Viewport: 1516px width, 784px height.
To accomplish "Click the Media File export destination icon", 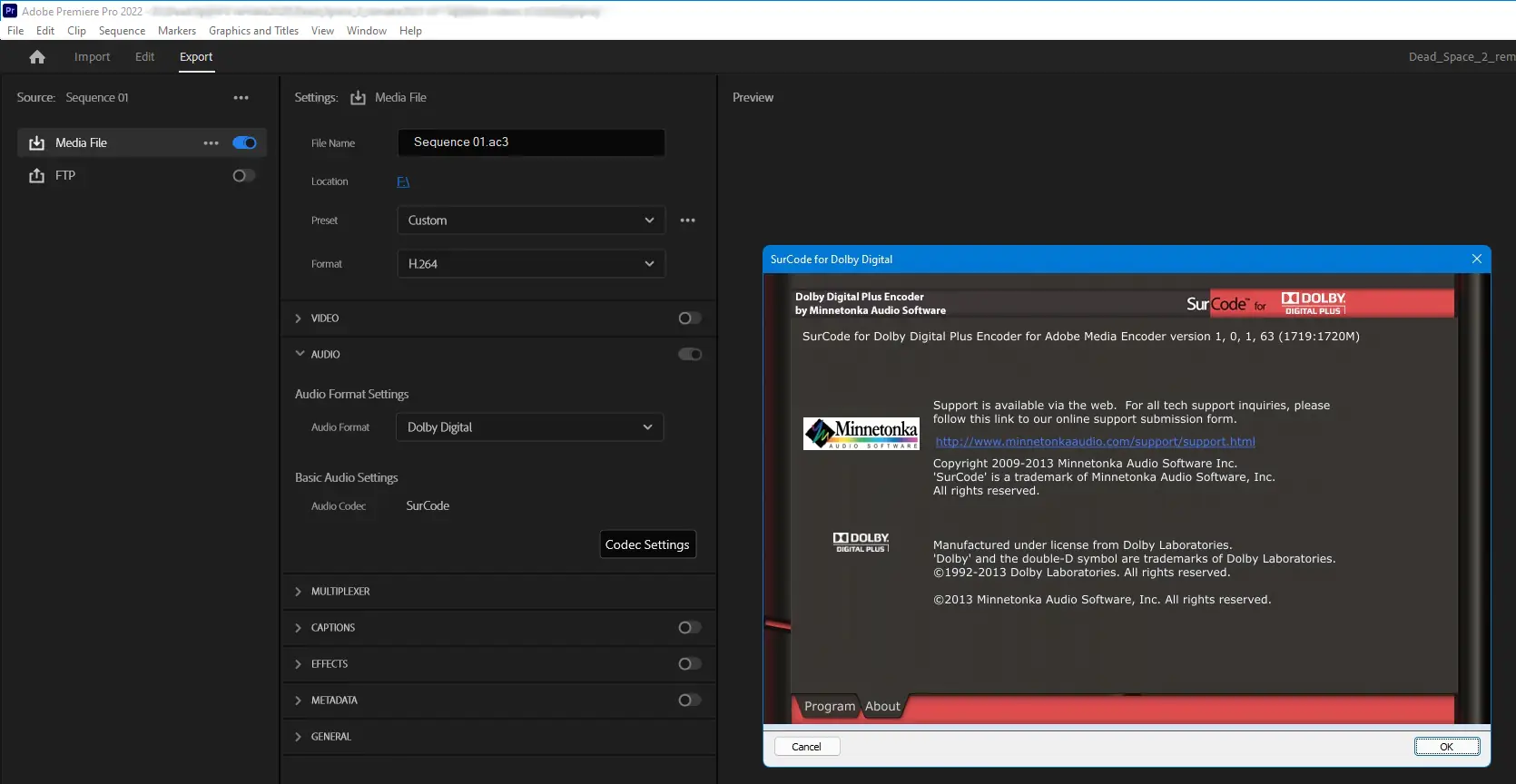I will point(36,143).
